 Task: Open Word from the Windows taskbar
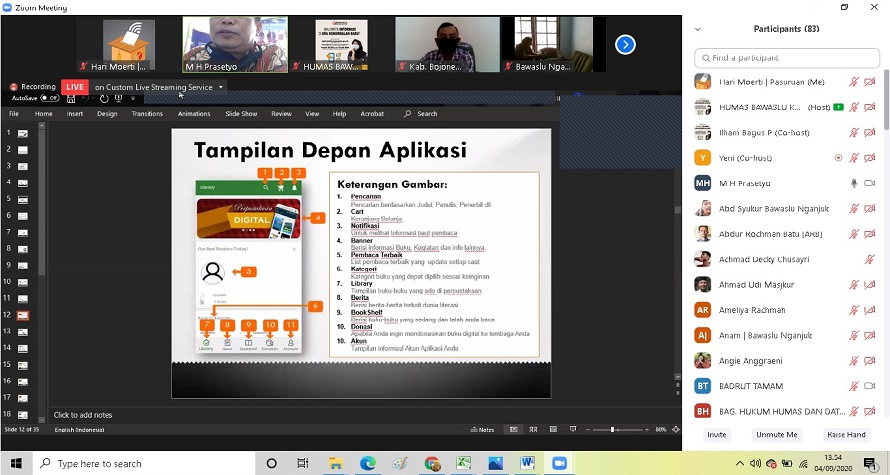[x=527, y=463]
